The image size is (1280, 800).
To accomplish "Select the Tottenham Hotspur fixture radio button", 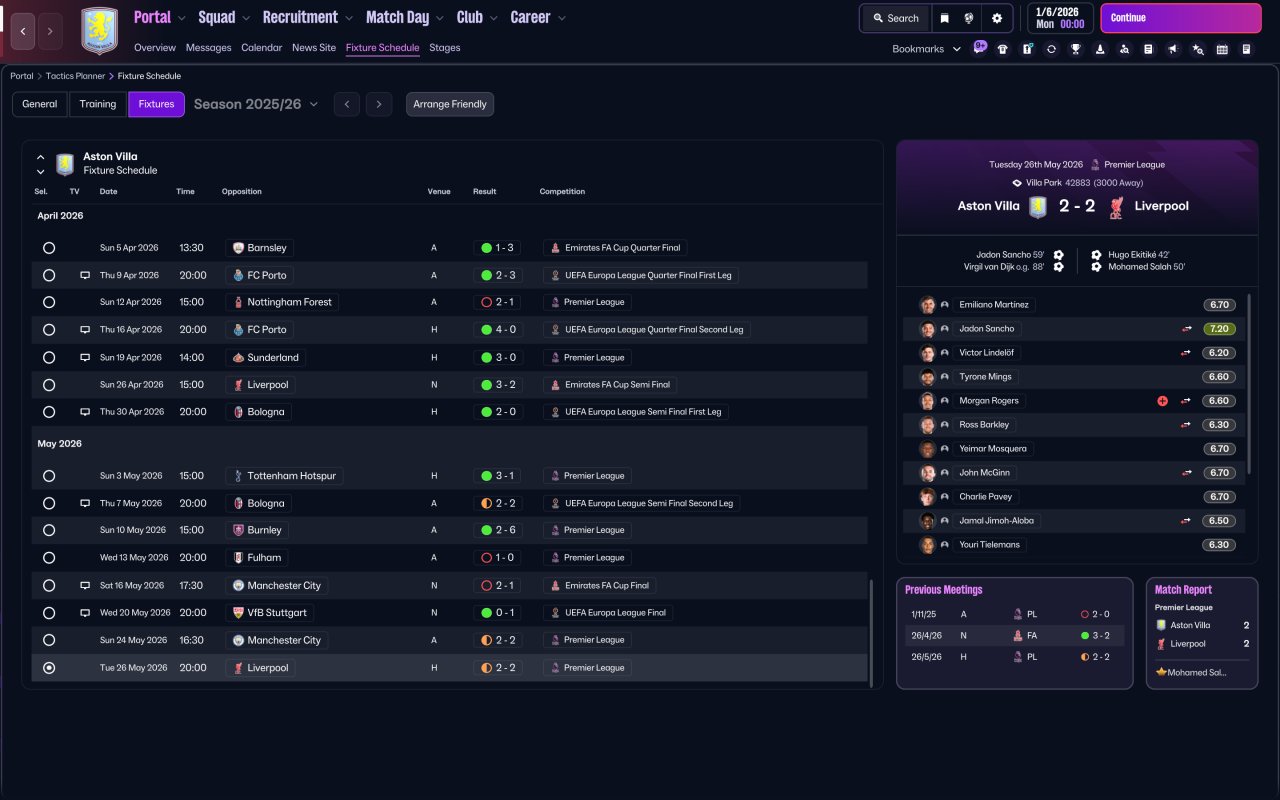I will click(x=49, y=476).
